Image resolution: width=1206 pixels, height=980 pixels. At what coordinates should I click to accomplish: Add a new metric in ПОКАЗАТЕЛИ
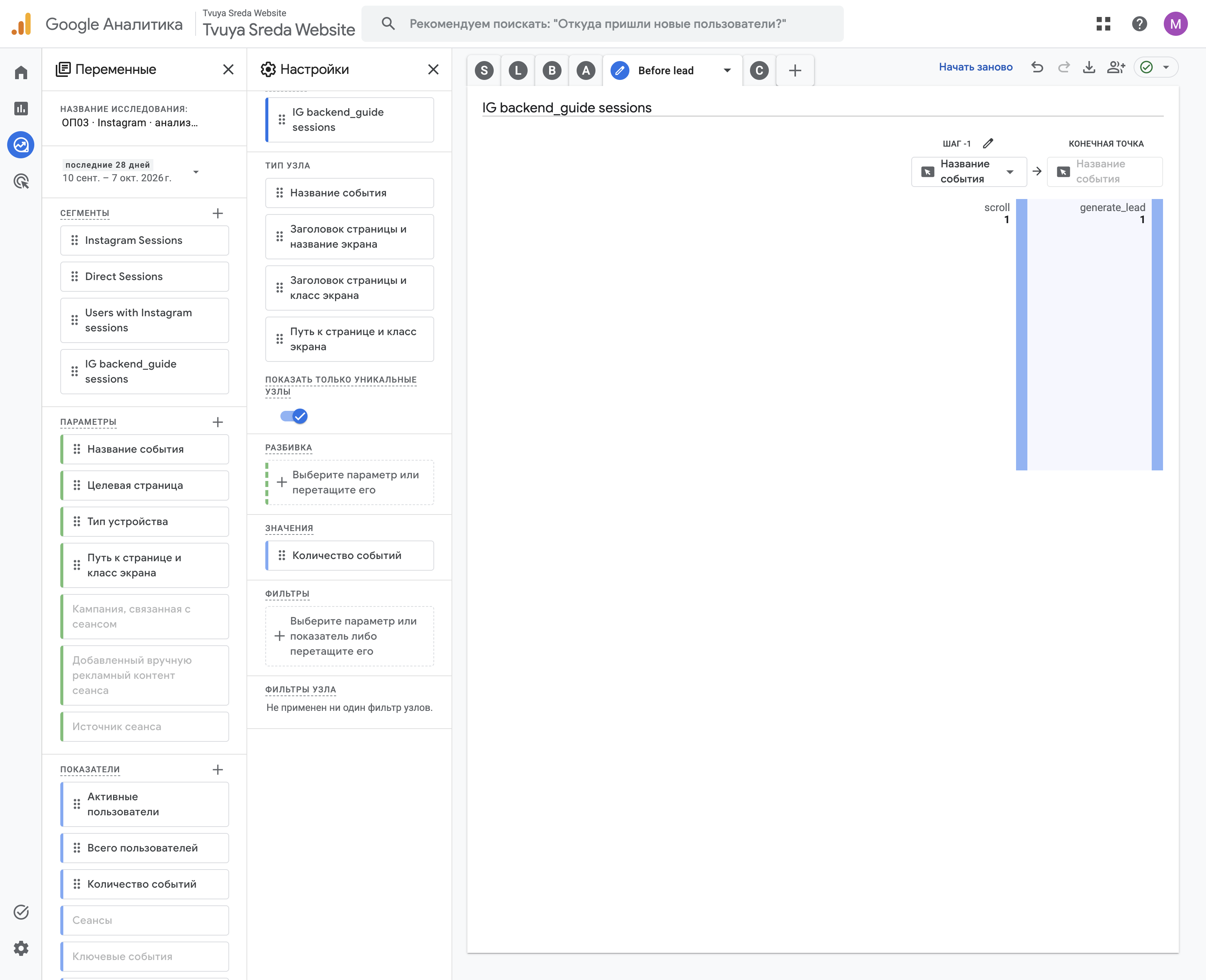click(218, 770)
